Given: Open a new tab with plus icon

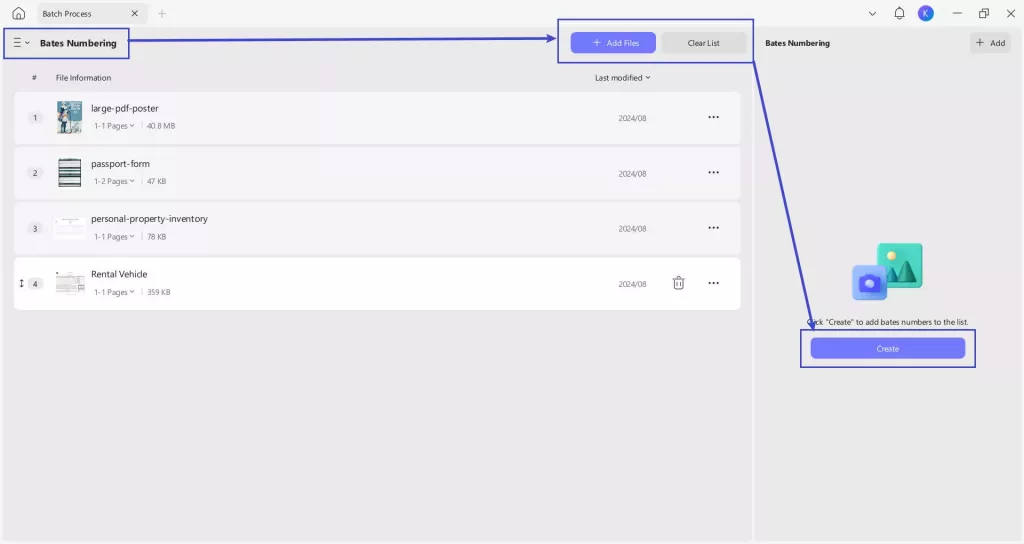Looking at the screenshot, I should point(162,13).
